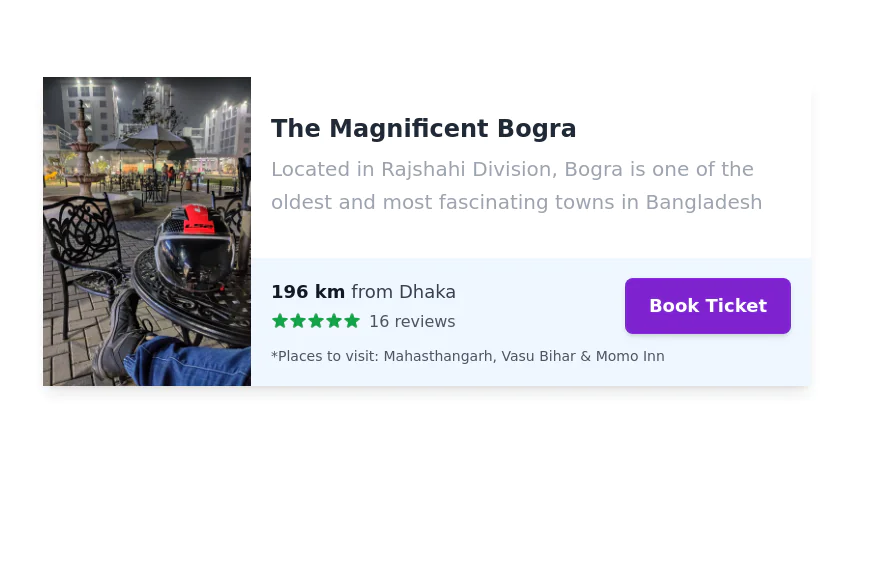Select the fifth (last) rating star
Image resolution: width=877 pixels, height=562 pixels.
352,321
